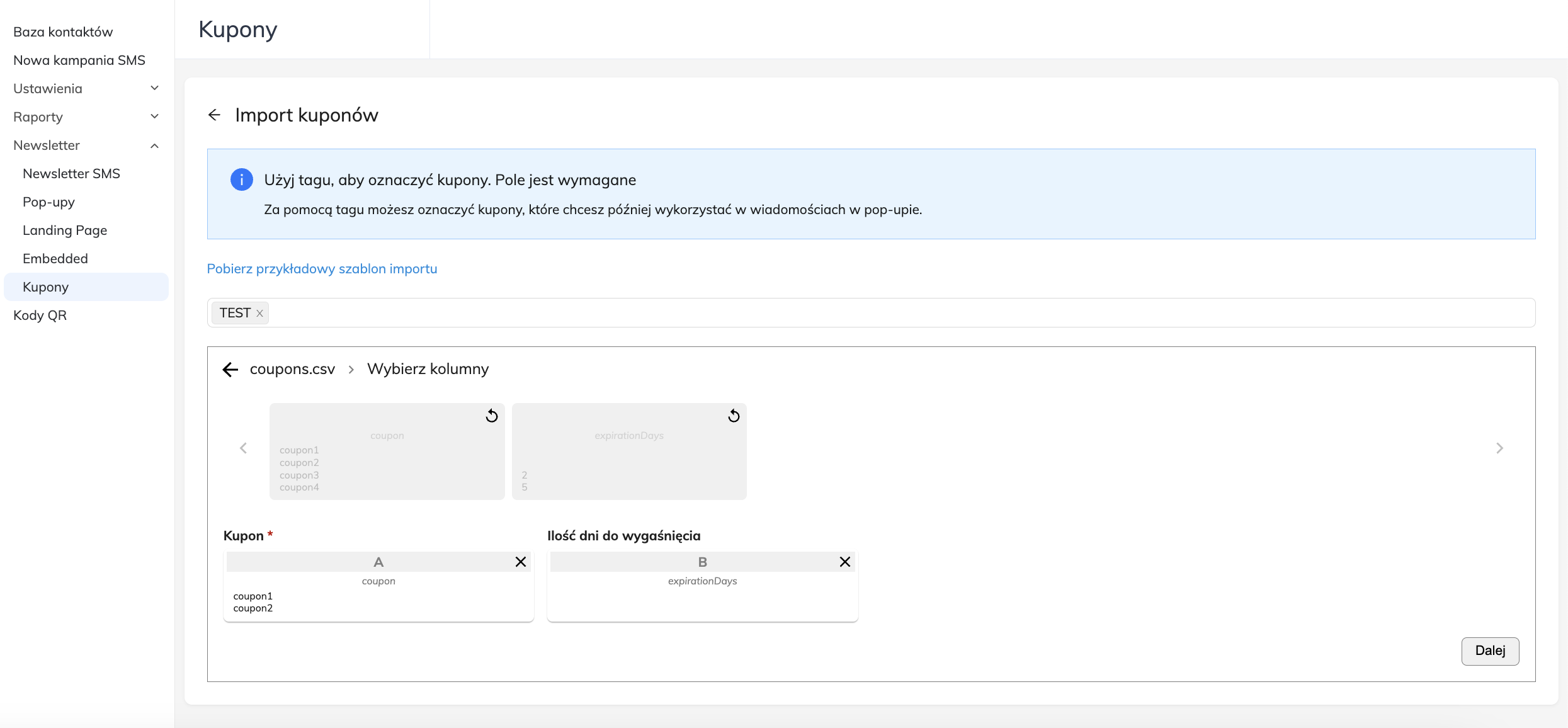This screenshot has height=728, width=1568.
Task: Remove the TEST tag
Action: tap(259, 313)
